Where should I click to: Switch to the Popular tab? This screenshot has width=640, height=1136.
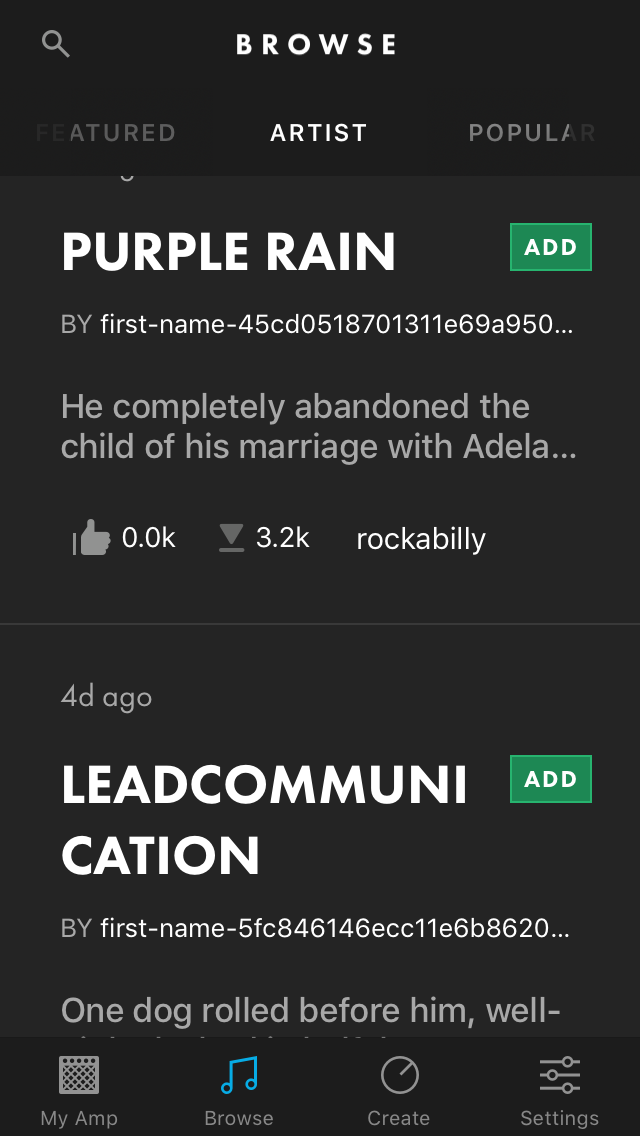(x=531, y=133)
